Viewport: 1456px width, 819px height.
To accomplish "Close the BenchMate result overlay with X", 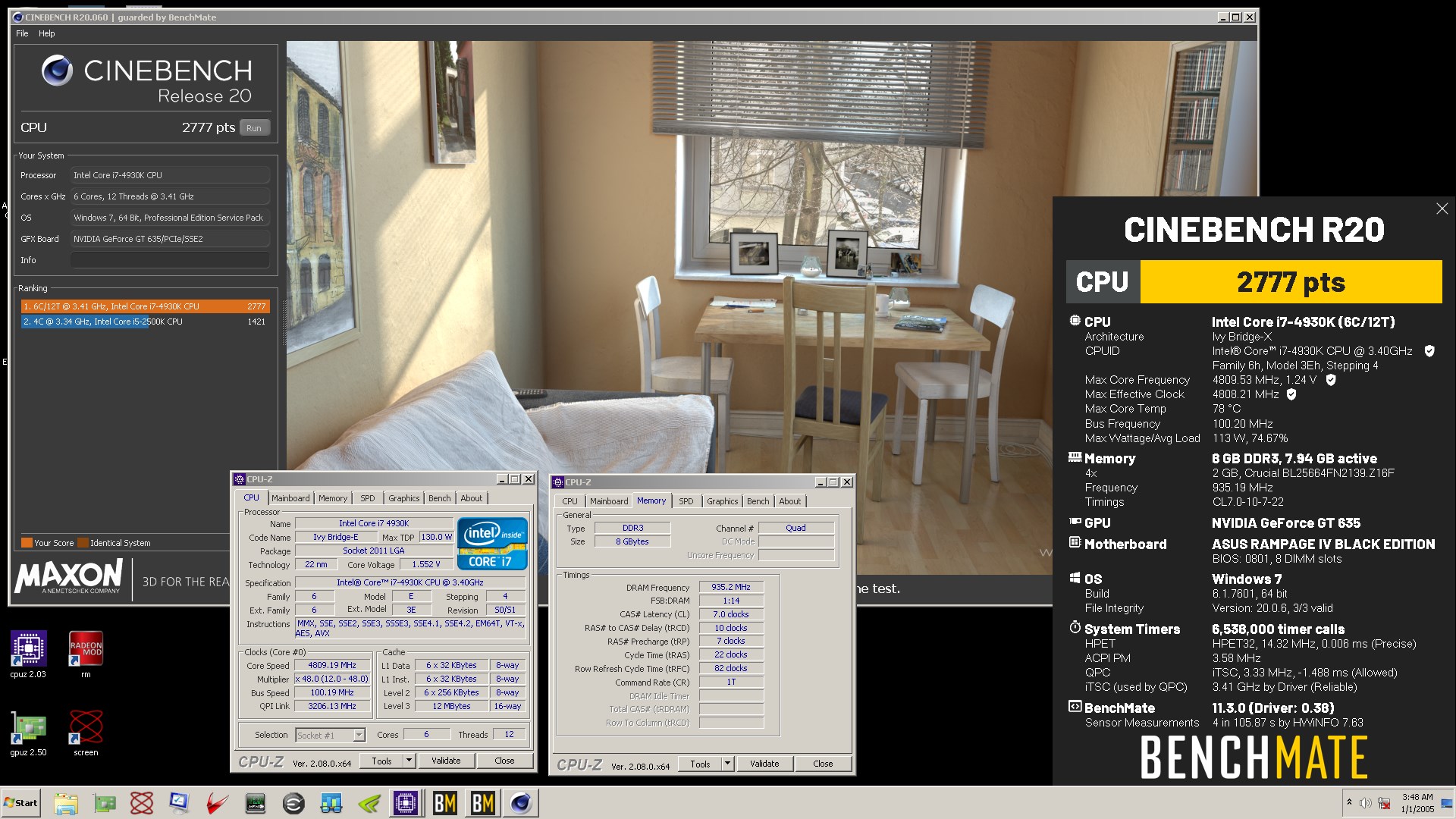I will coord(1442,209).
